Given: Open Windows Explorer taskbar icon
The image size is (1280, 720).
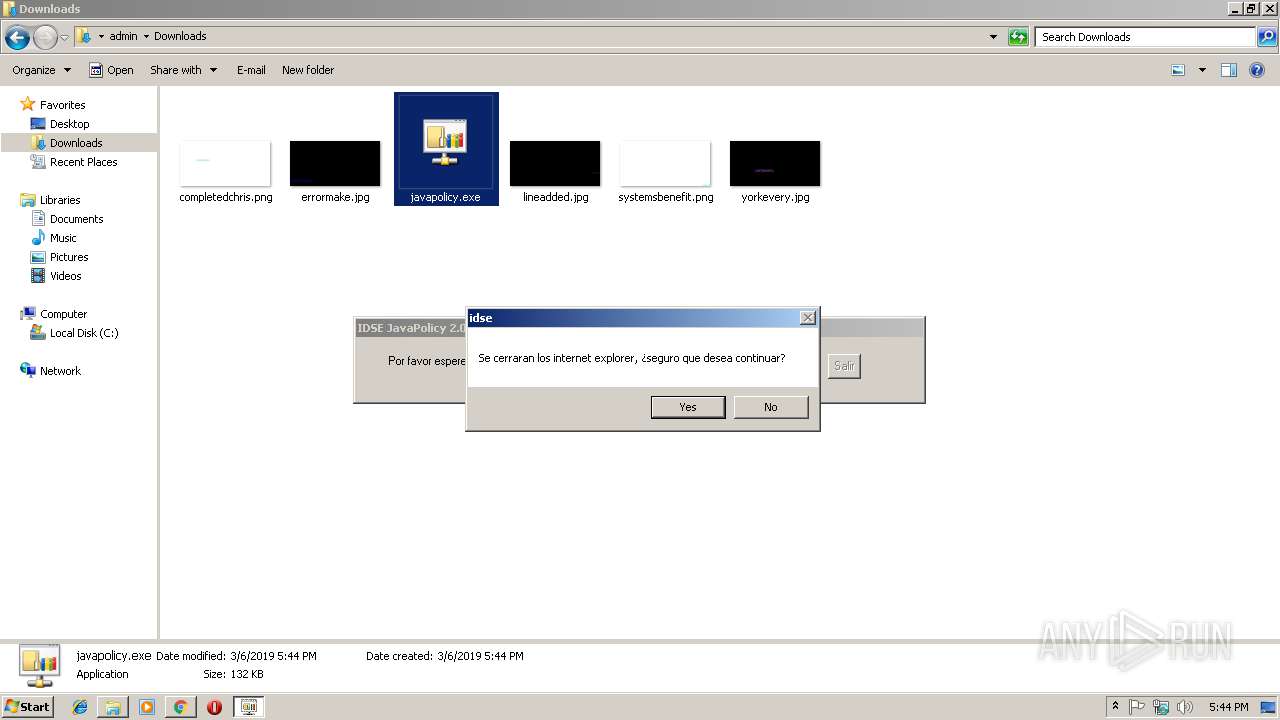Looking at the screenshot, I should (x=113, y=707).
